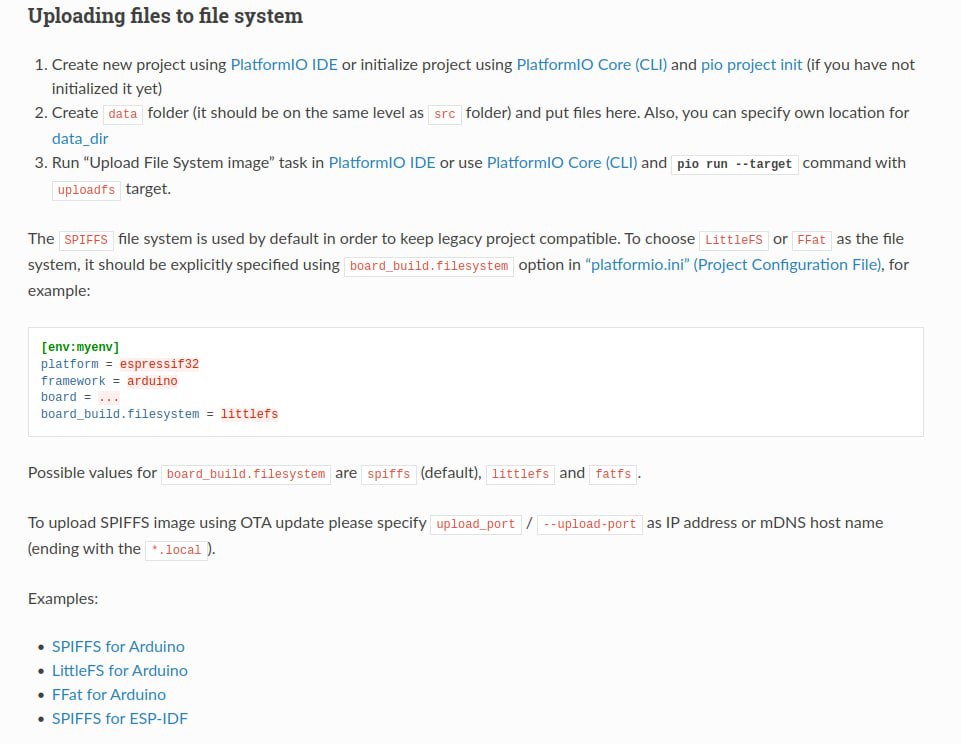
Task: Click the "Uploading files to file system" heading
Action: [165, 16]
